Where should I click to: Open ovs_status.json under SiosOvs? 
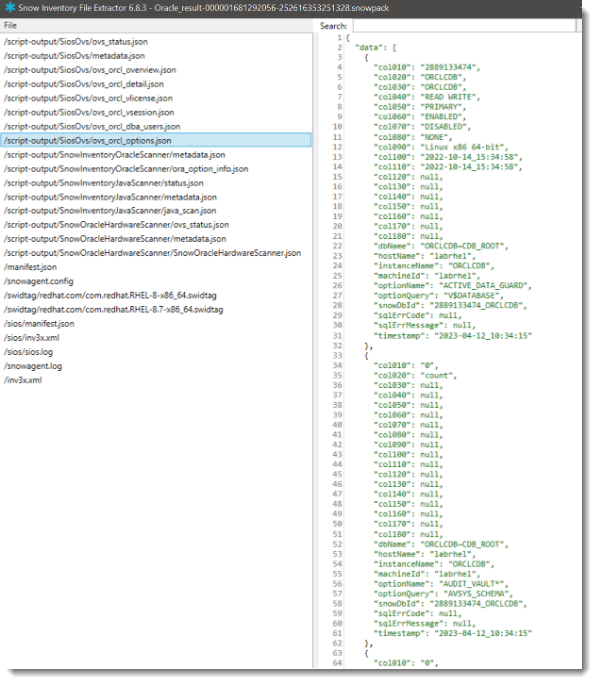click(x=76, y=42)
